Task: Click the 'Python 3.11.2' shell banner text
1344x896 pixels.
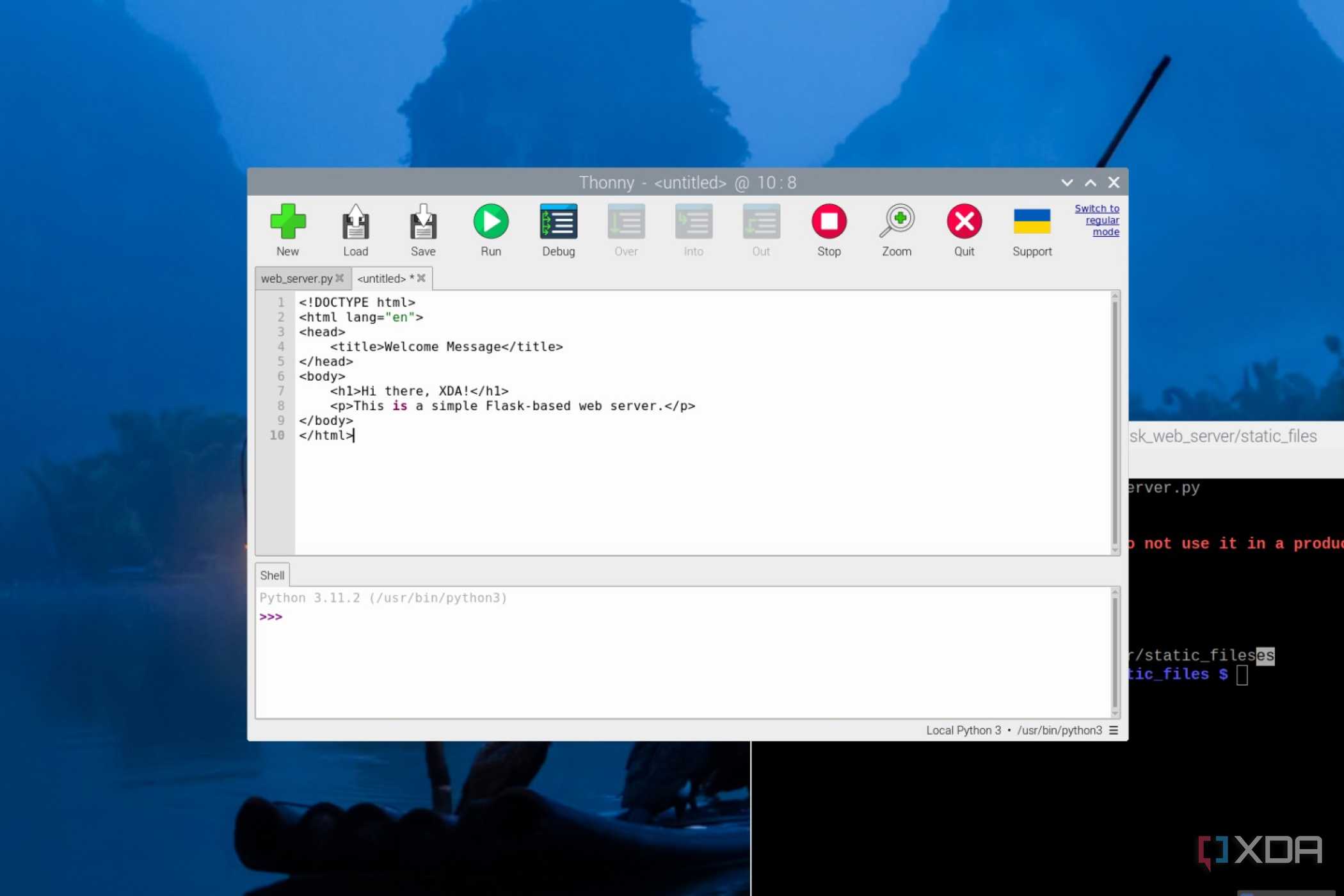Action: (x=383, y=598)
